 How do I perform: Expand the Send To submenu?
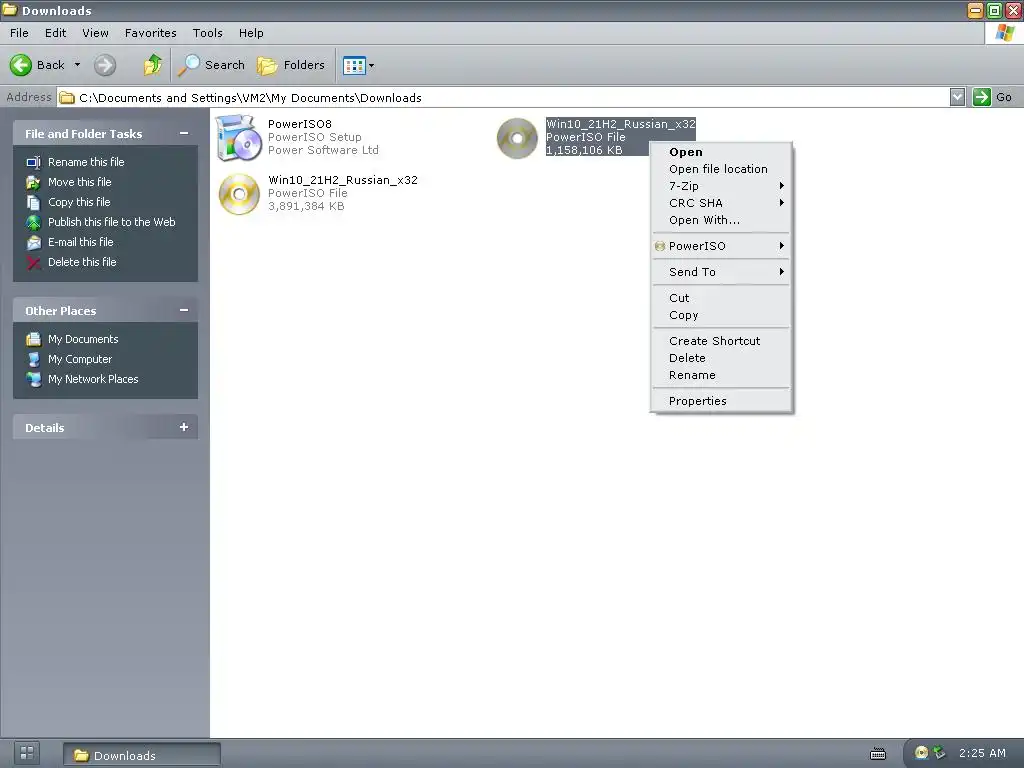721,272
